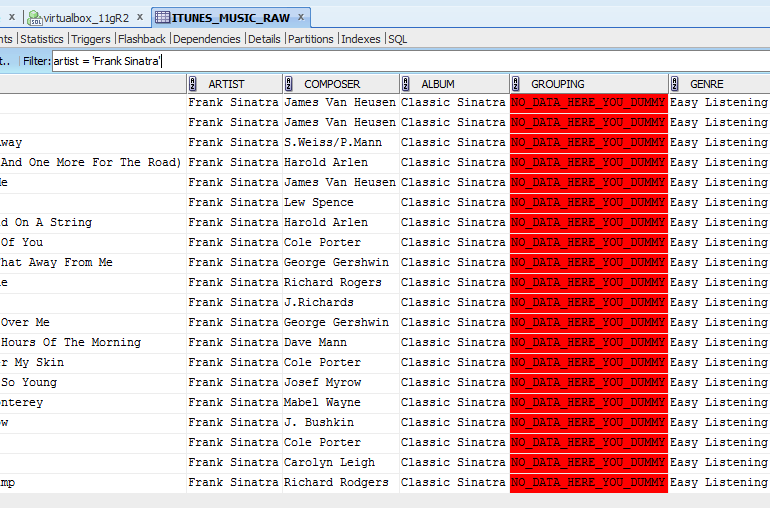Select the Carolyn Leigh composer cell
This screenshot has width=770, height=508.
341,463
